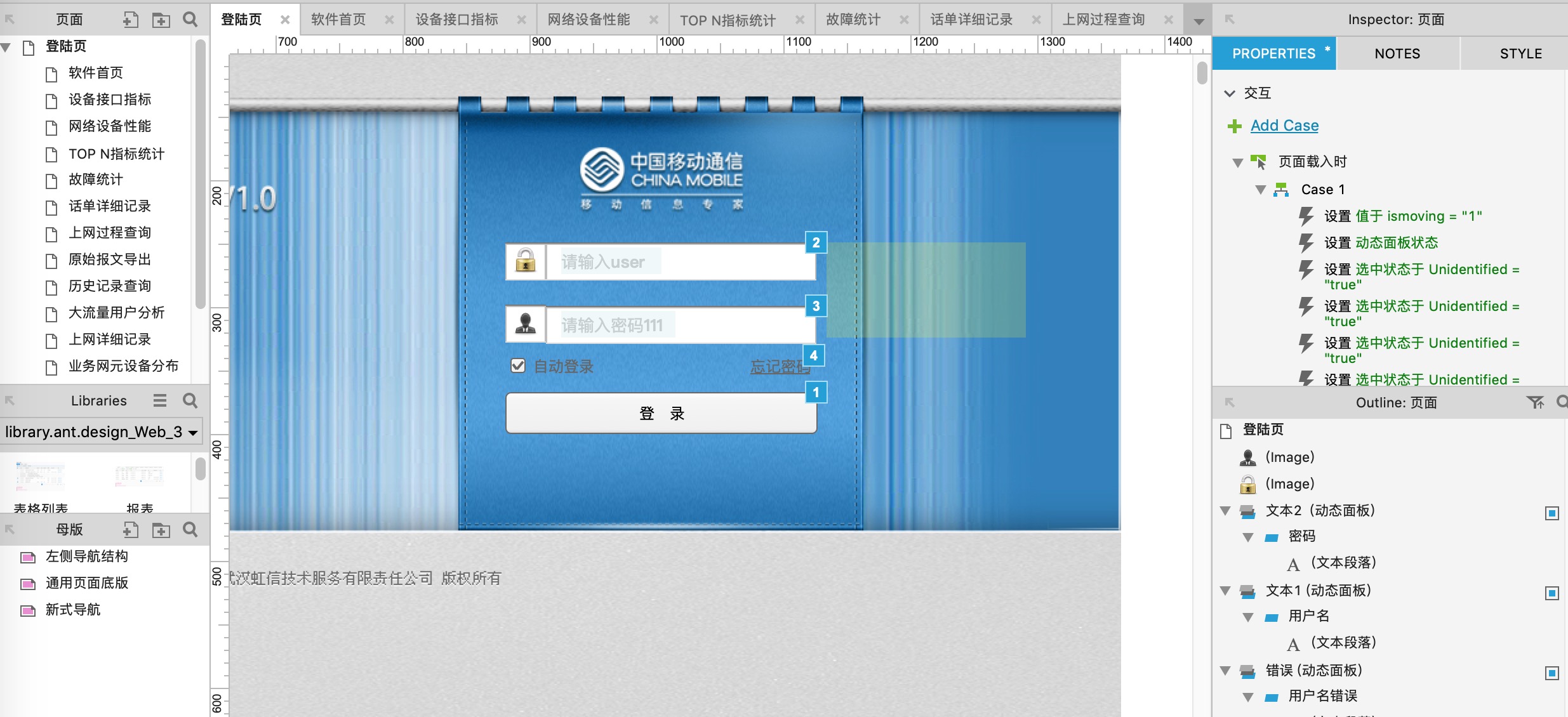Click the Libraries panel scrollbar
This screenshot has height=717, width=1568.
point(200,470)
